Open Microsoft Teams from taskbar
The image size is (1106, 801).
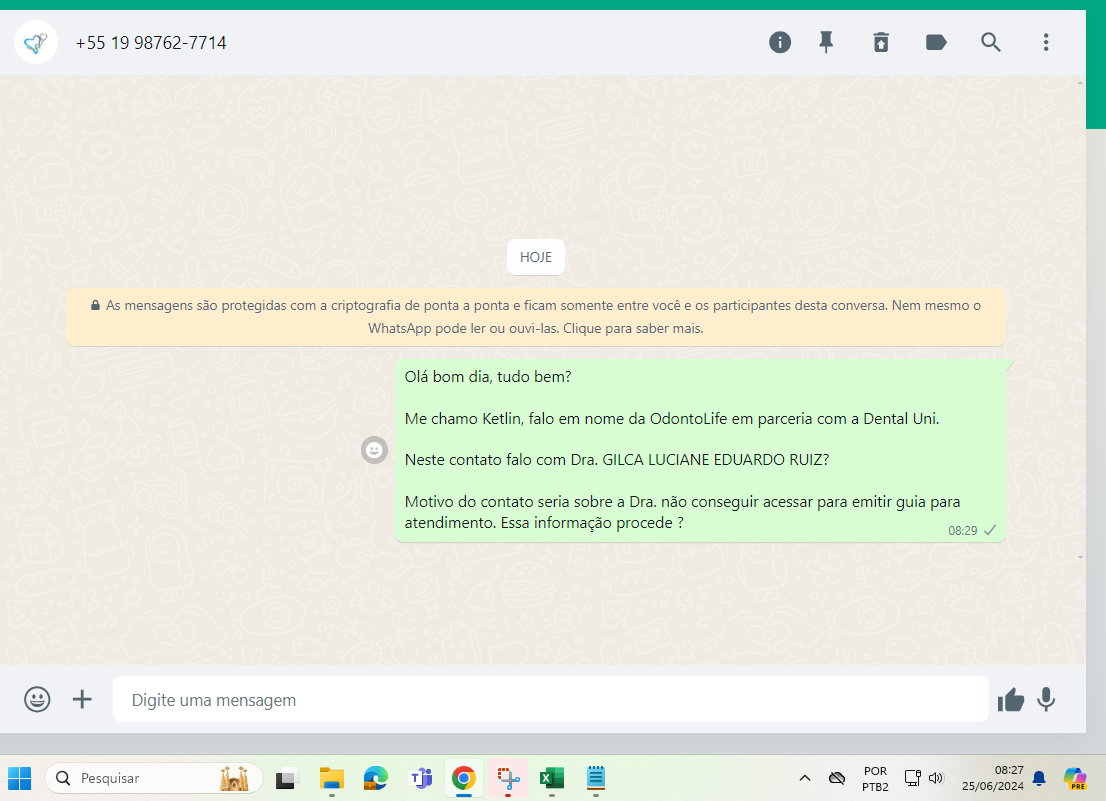point(420,778)
